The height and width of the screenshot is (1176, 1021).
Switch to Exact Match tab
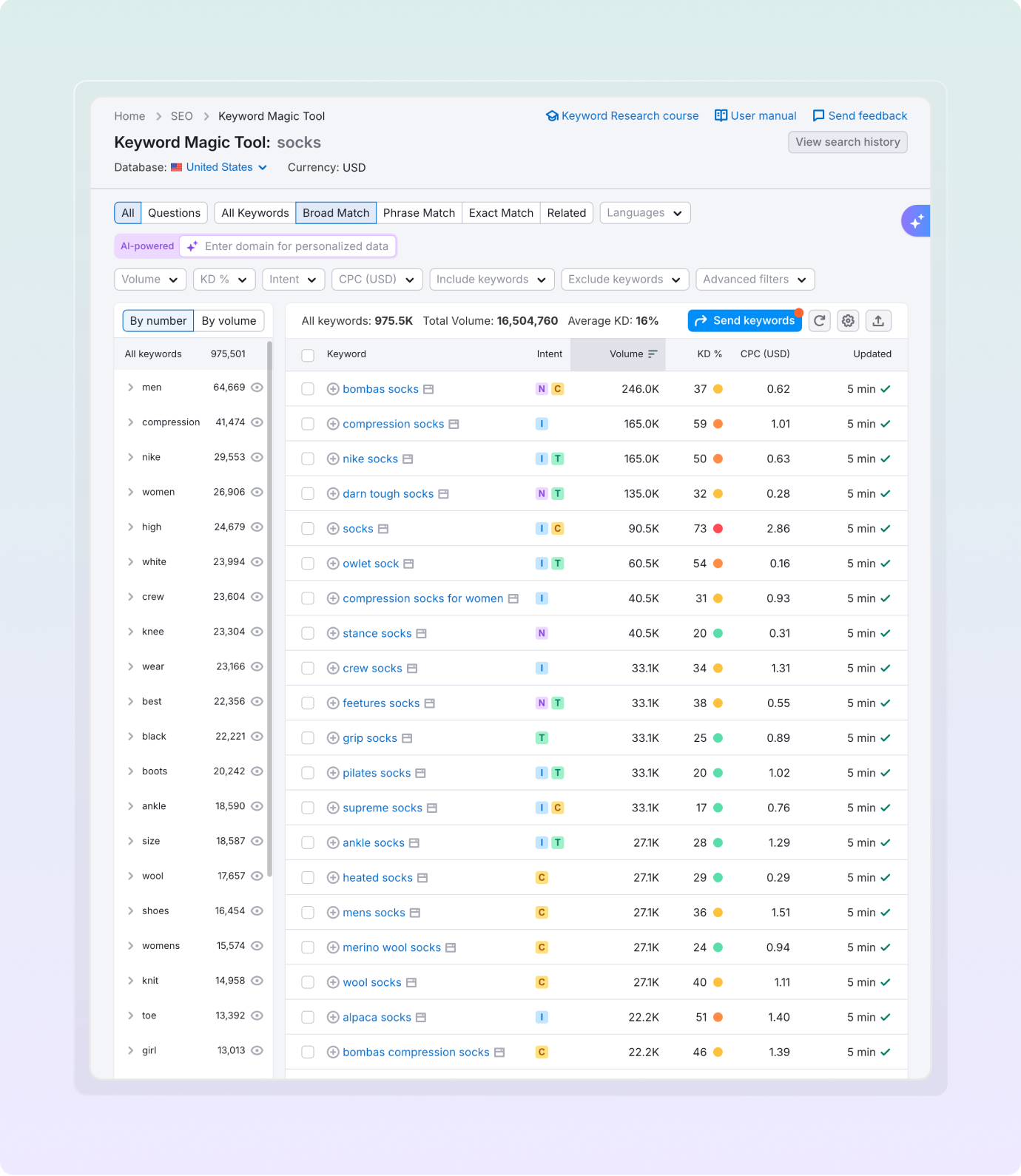pos(501,213)
